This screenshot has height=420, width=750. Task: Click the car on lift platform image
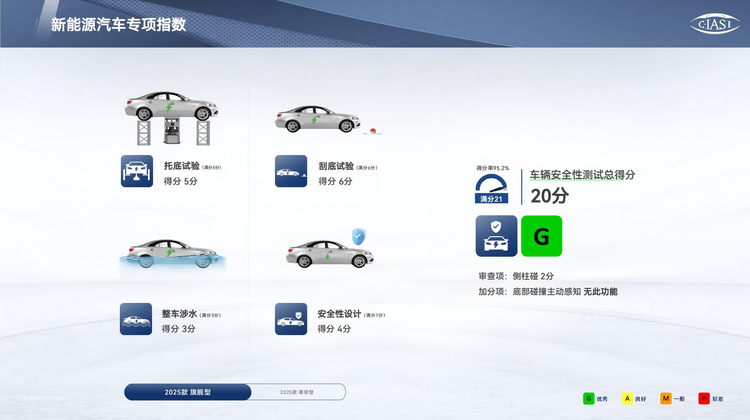[168, 117]
